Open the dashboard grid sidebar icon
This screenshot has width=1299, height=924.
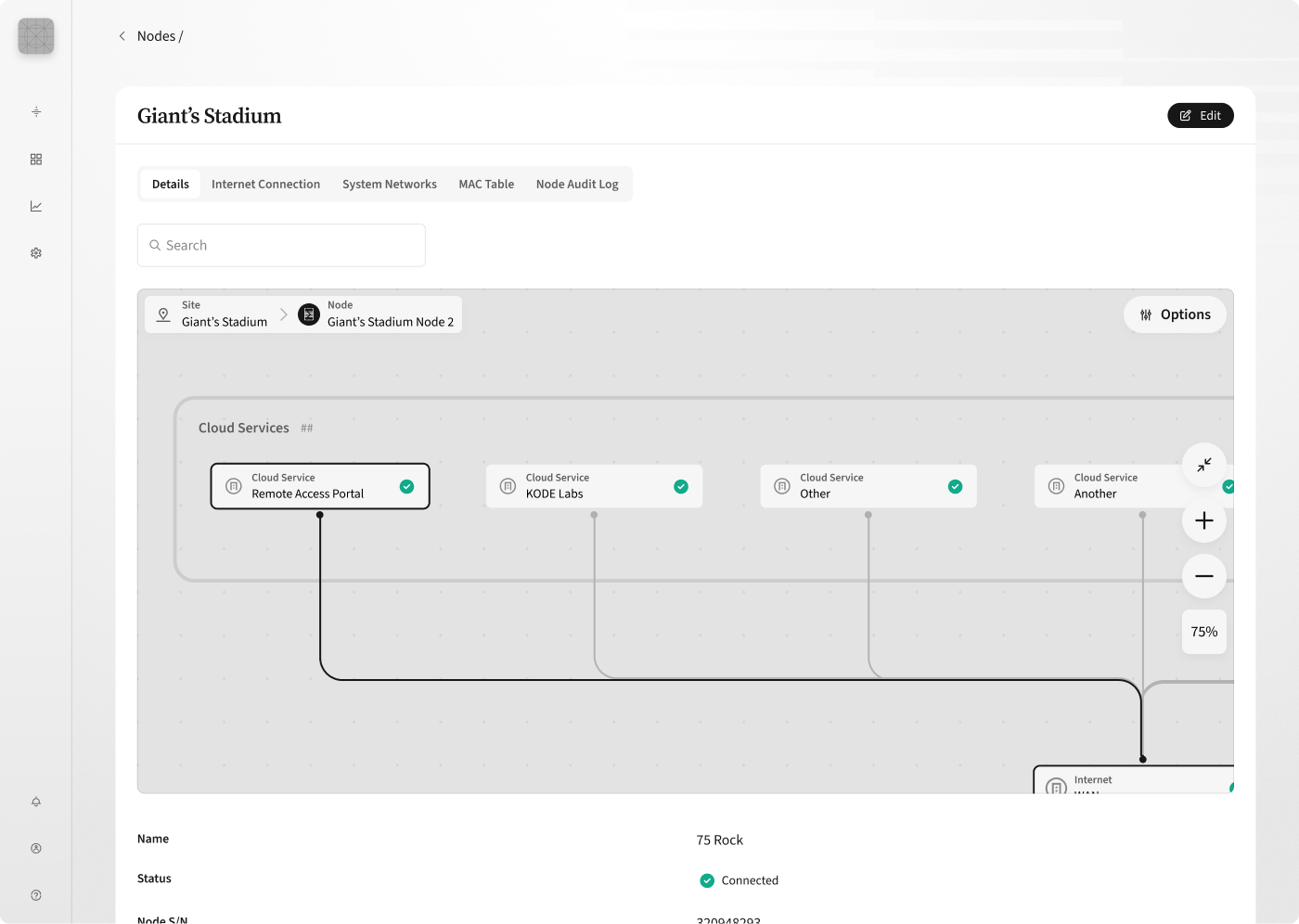[36, 160]
